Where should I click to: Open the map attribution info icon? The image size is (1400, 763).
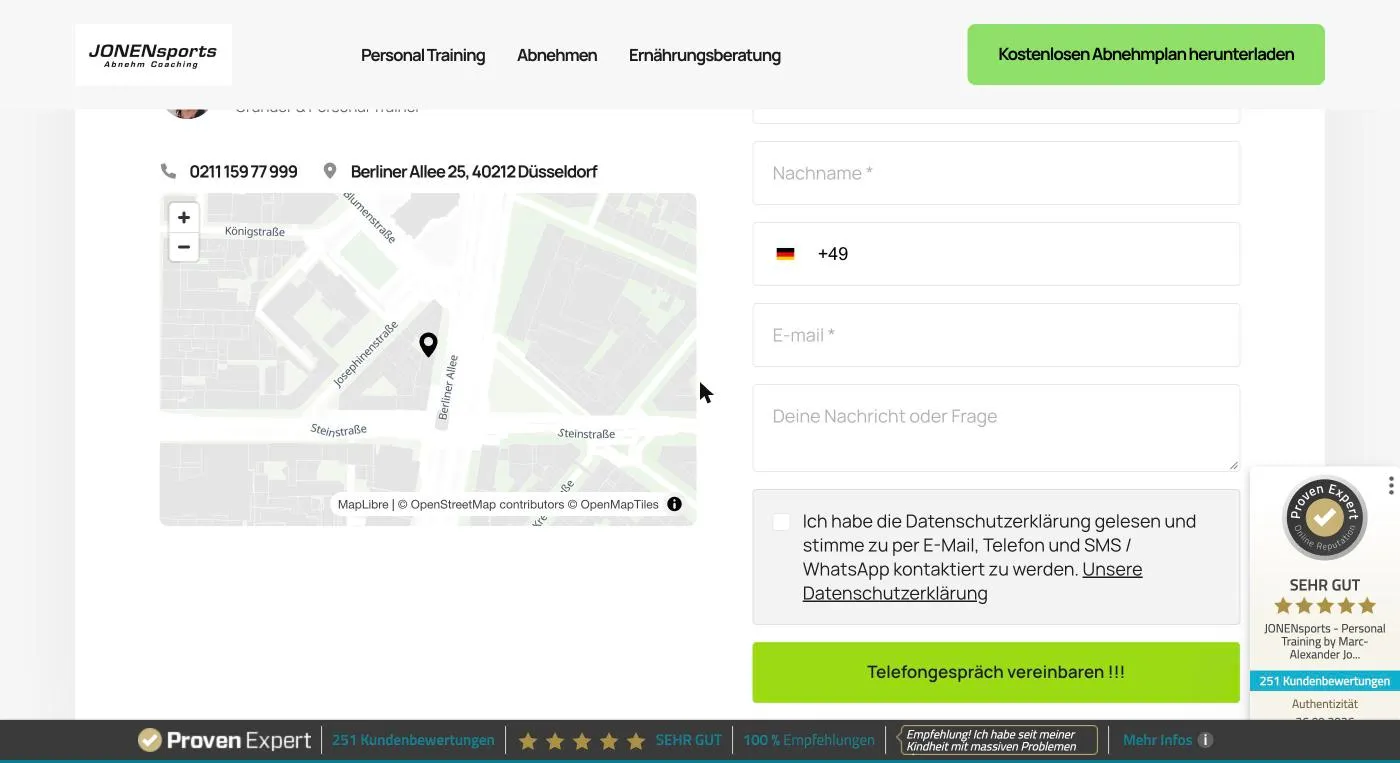point(675,504)
